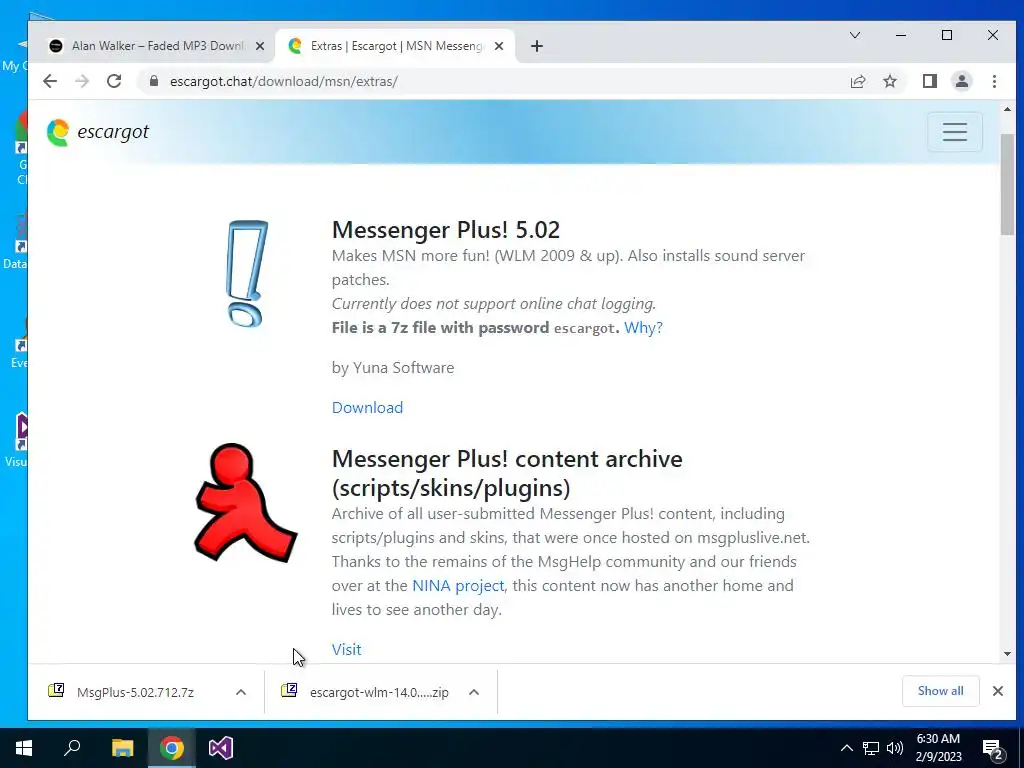1024x768 pixels.
Task: Click the Messenger Plus! exclamation image
Action: (x=247, y=274)
